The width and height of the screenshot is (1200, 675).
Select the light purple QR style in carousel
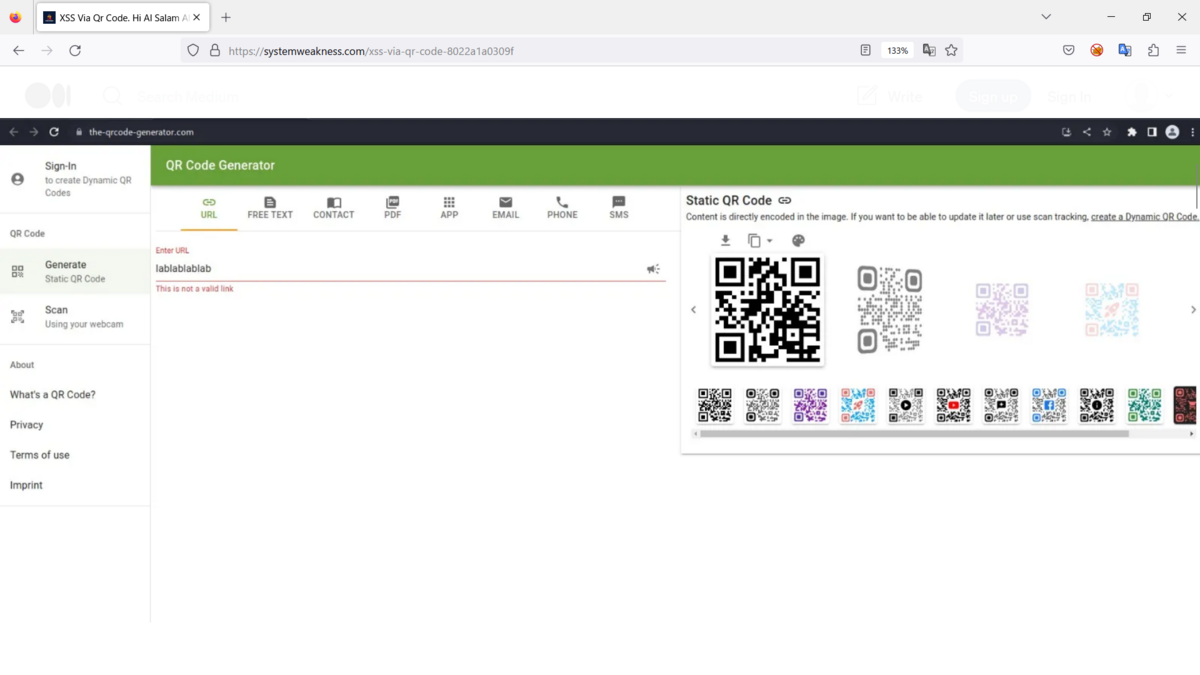(1002, 310)
